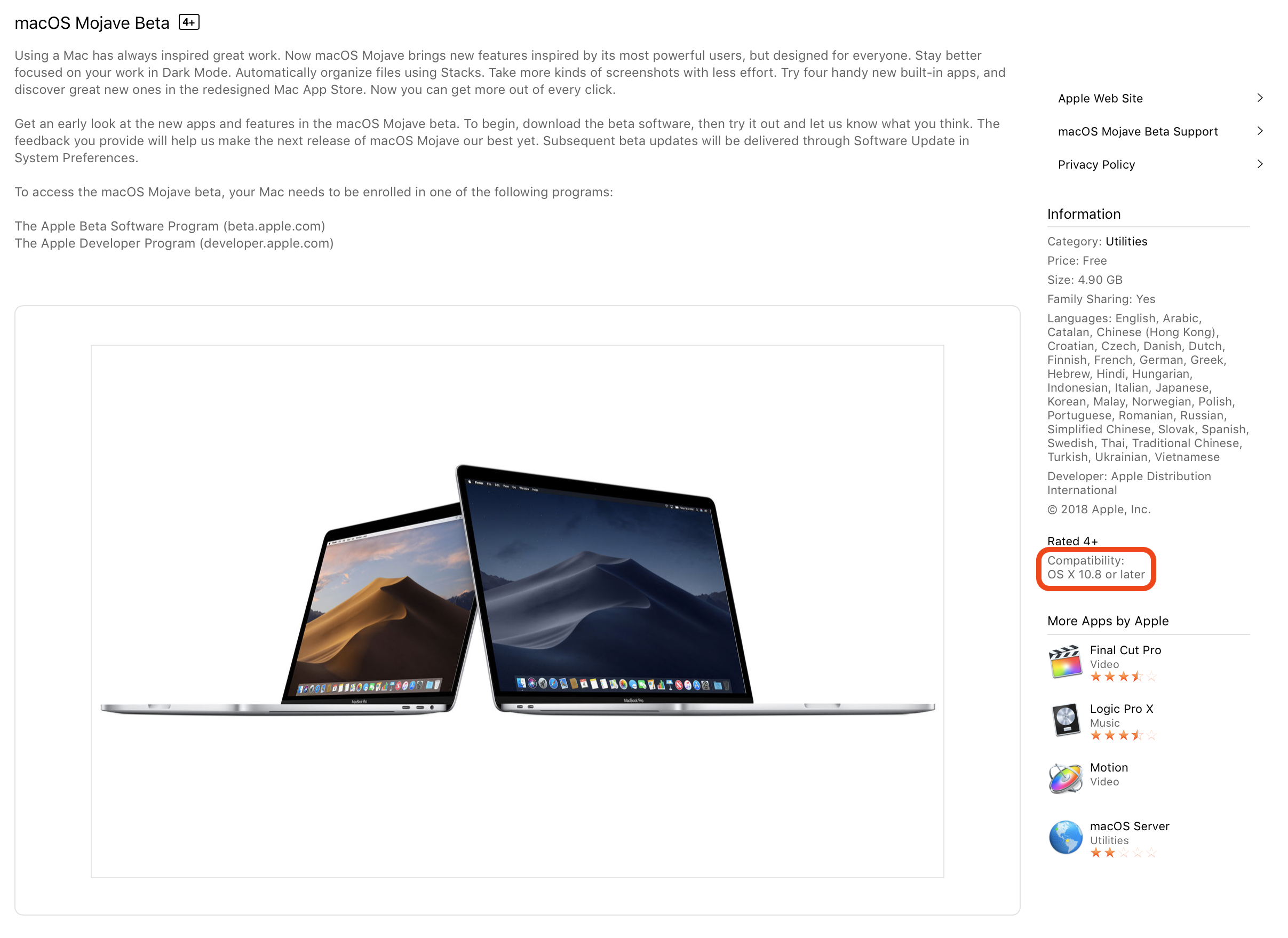
Task: Open the Final Cut Pro title link
Action: pyautogui.click(x=1125, y=650)
